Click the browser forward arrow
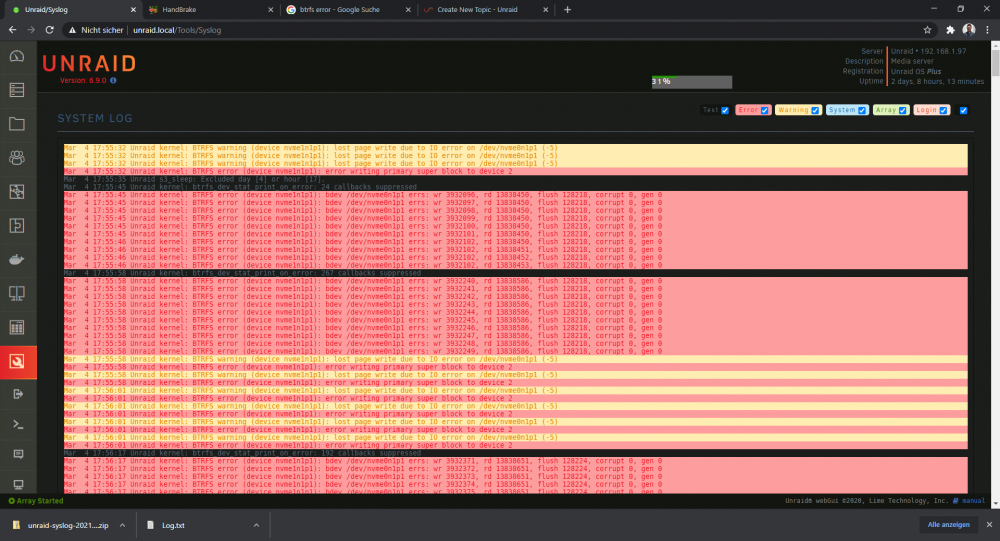Image resolution: width=1000 pixels, height=541 pixels. point(31,30)
